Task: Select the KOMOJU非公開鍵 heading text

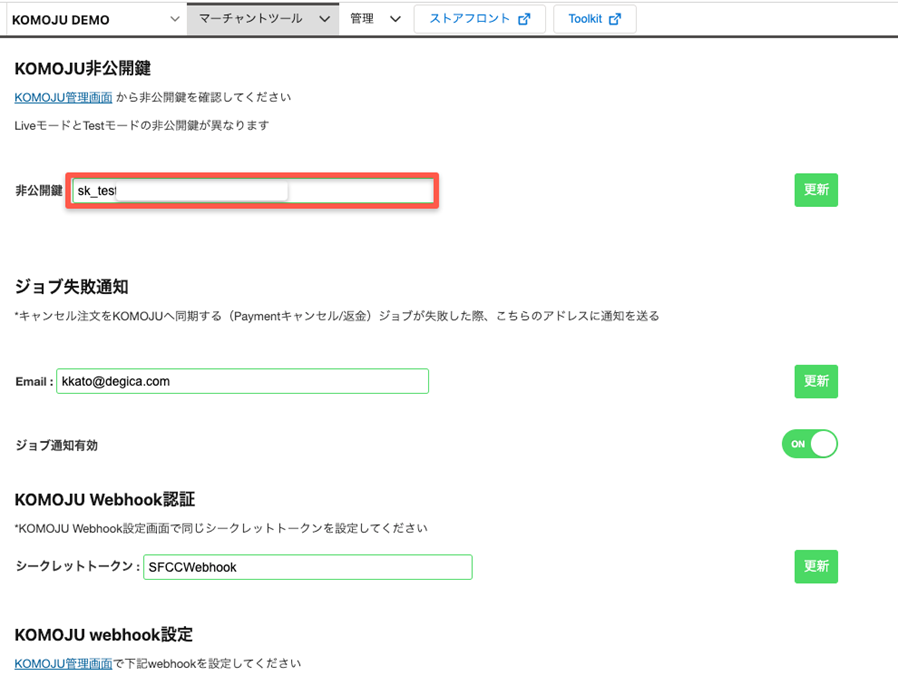Action: pos(82,68)
